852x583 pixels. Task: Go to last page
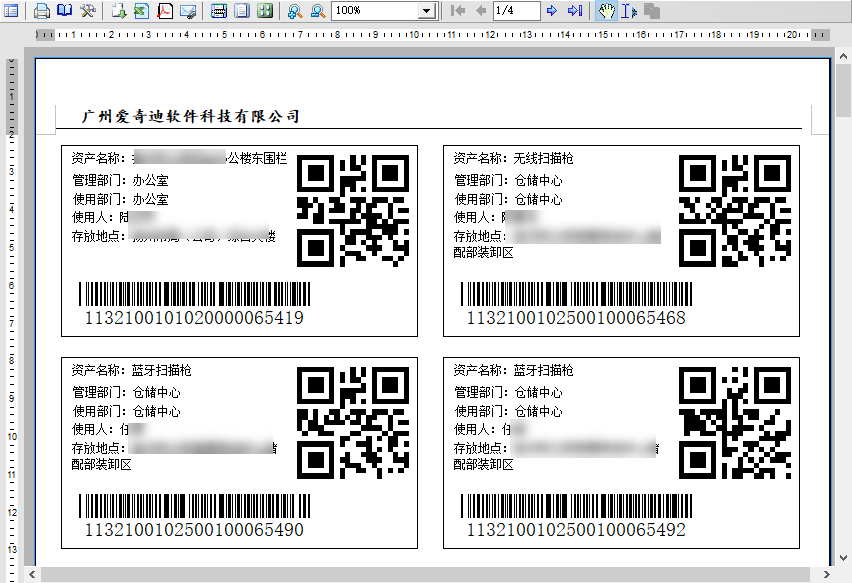[x=574, y=10]
